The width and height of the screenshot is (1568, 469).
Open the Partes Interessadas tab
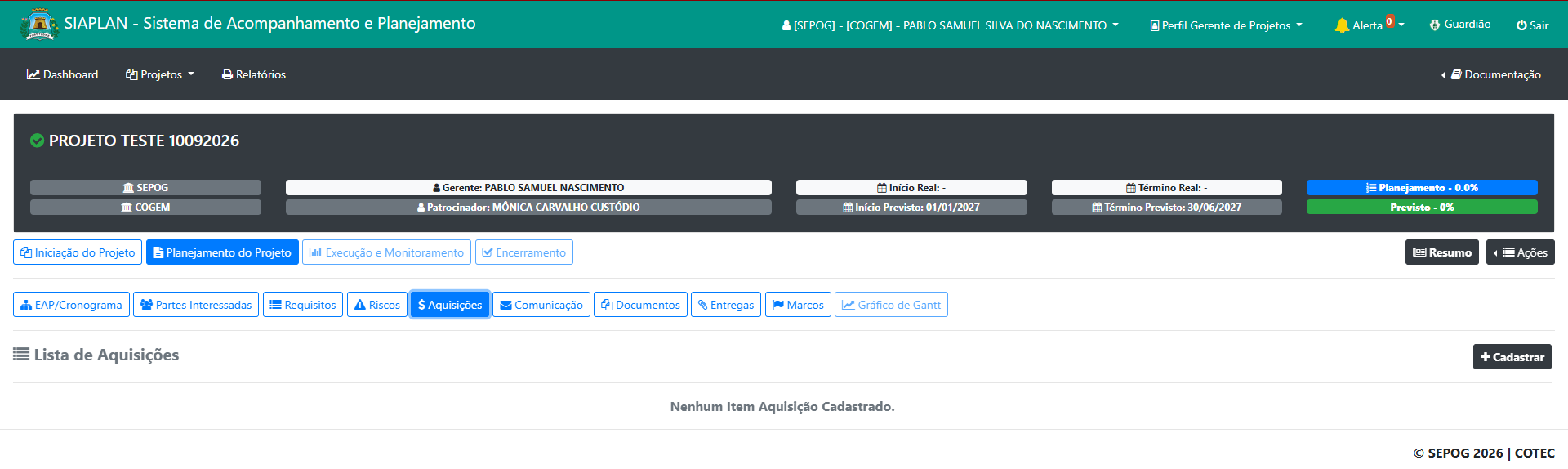196,305
